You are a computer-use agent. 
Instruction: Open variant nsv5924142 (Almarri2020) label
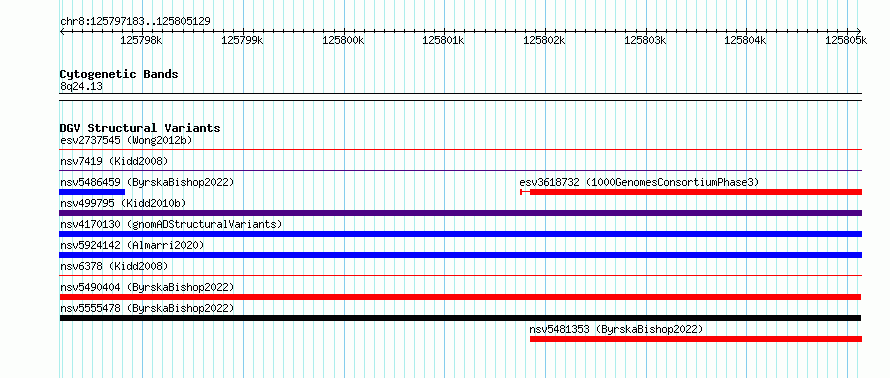pos(132,245)
